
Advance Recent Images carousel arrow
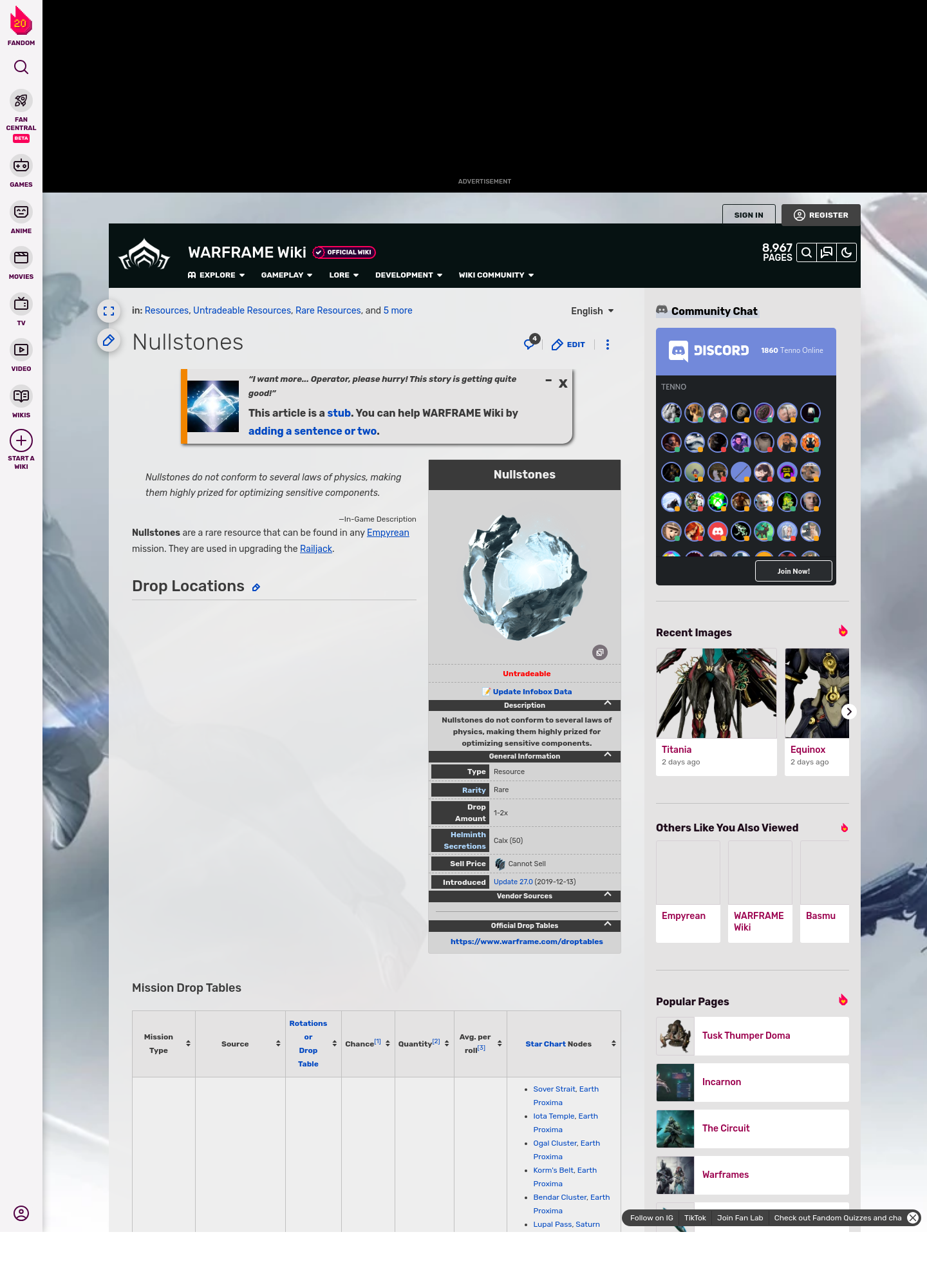pos(848,712)
